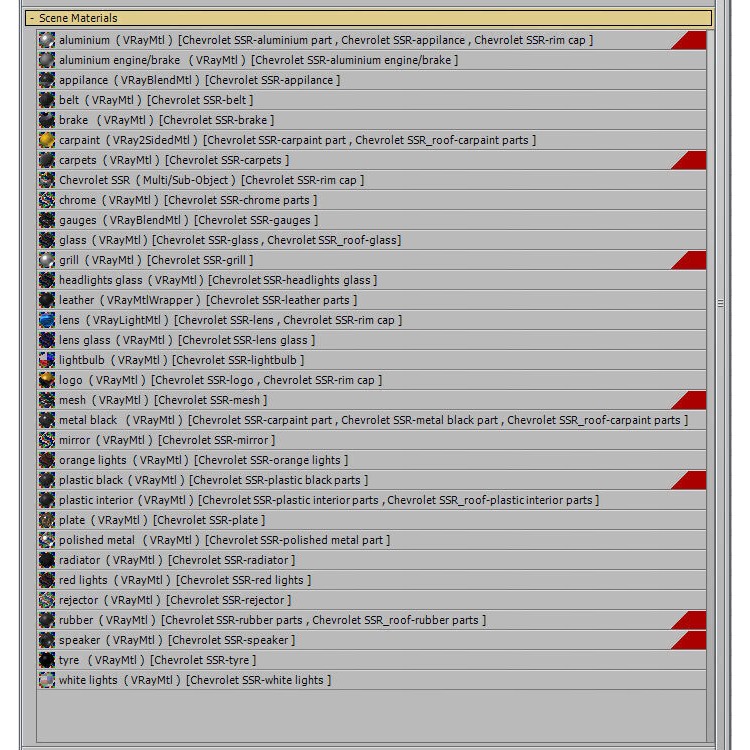This screenshot has height=750, width=750.
Task: Select the plate material icon
Action: tap(47, 520)
